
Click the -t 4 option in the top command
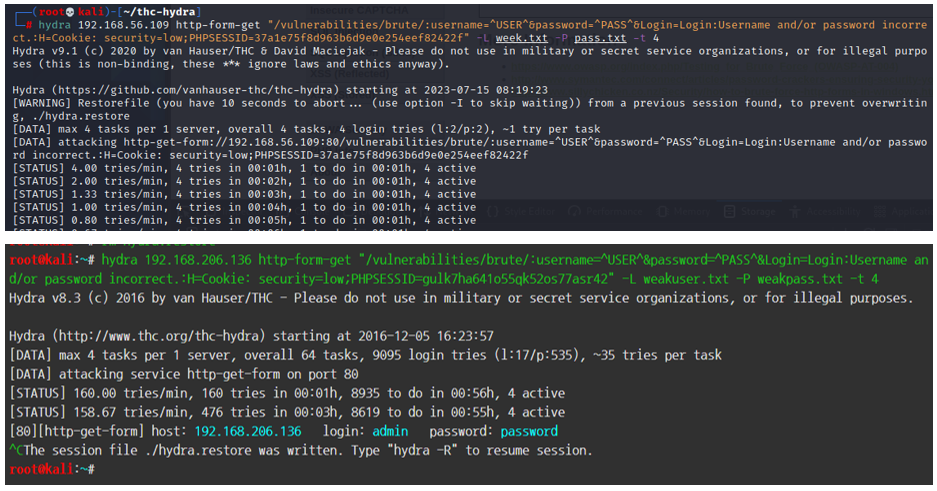click(x=646, y=38)
